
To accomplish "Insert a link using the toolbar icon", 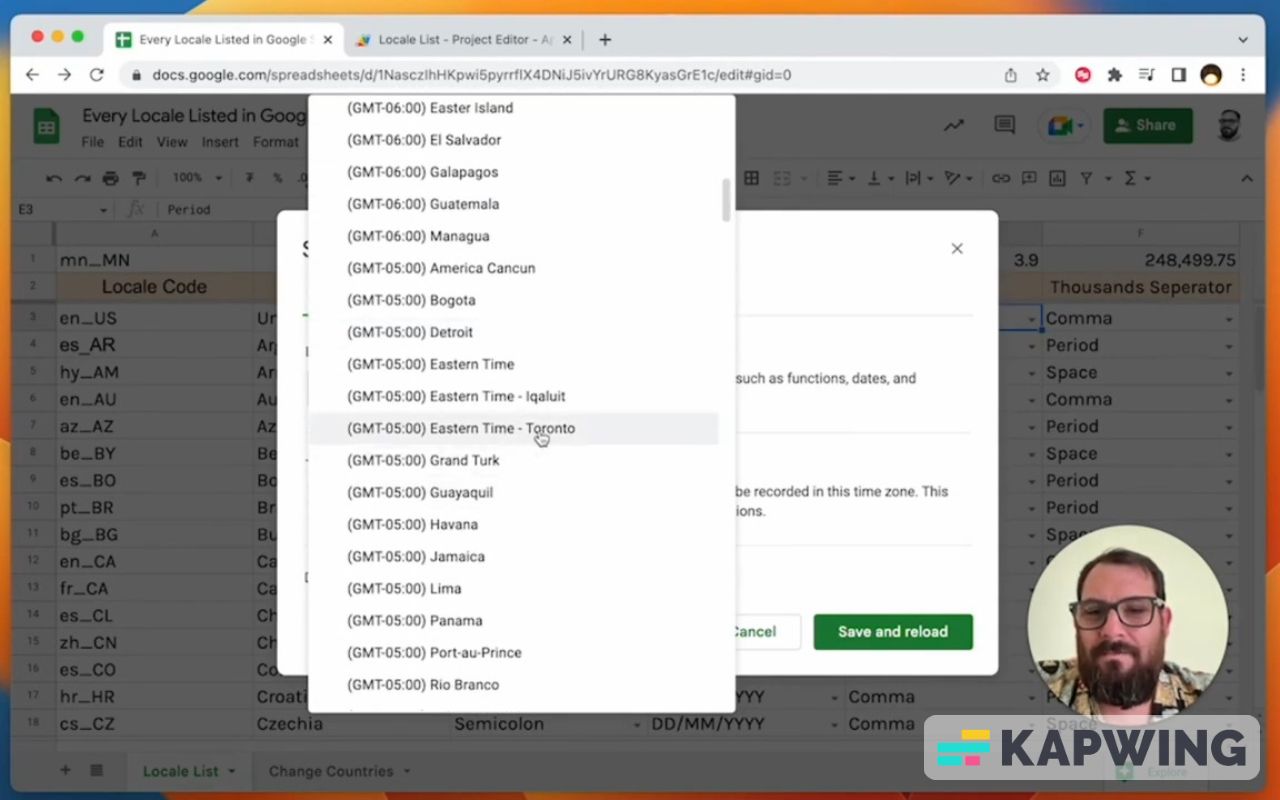I will click(x=1000, y=178).
